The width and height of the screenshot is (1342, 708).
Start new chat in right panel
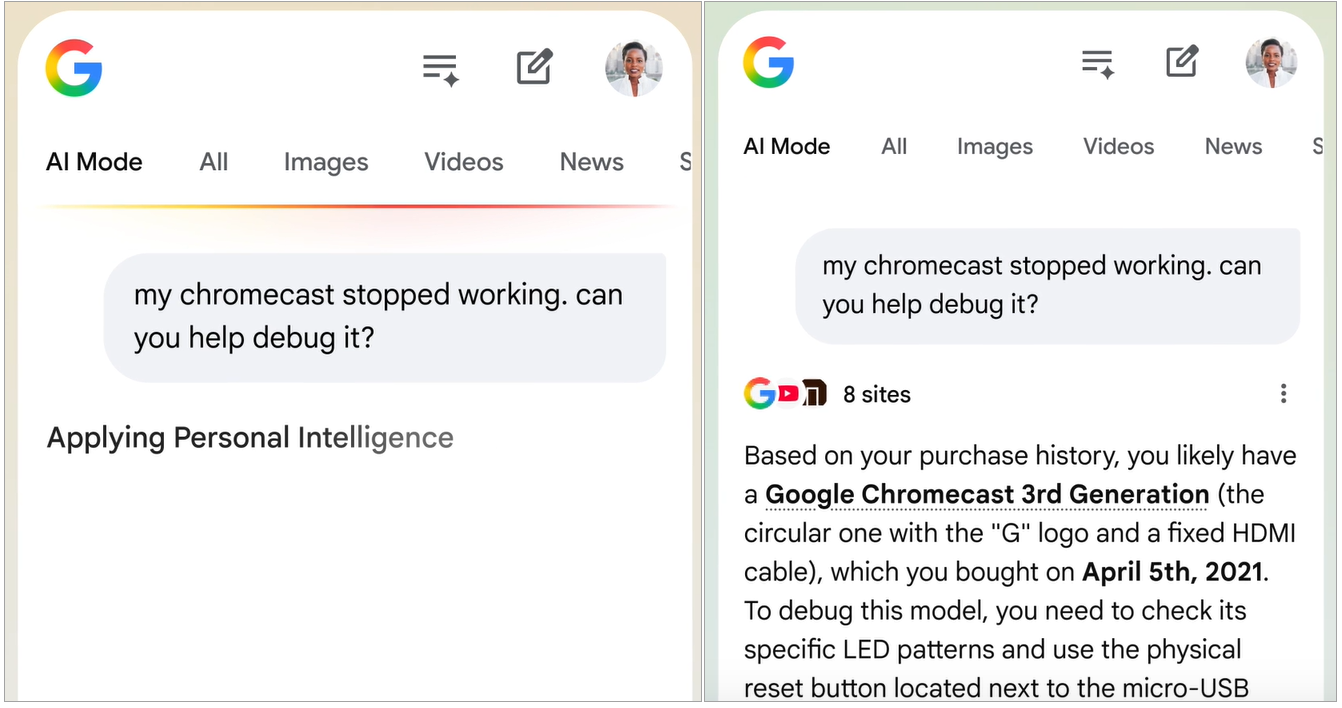tap(1182, 62)
